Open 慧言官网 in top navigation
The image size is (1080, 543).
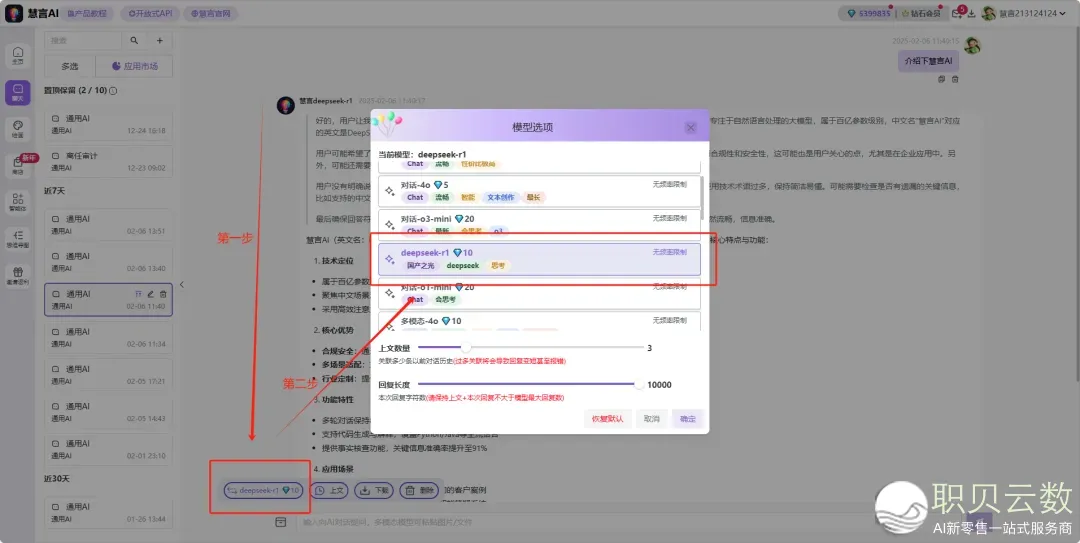[x=210, y=13]
